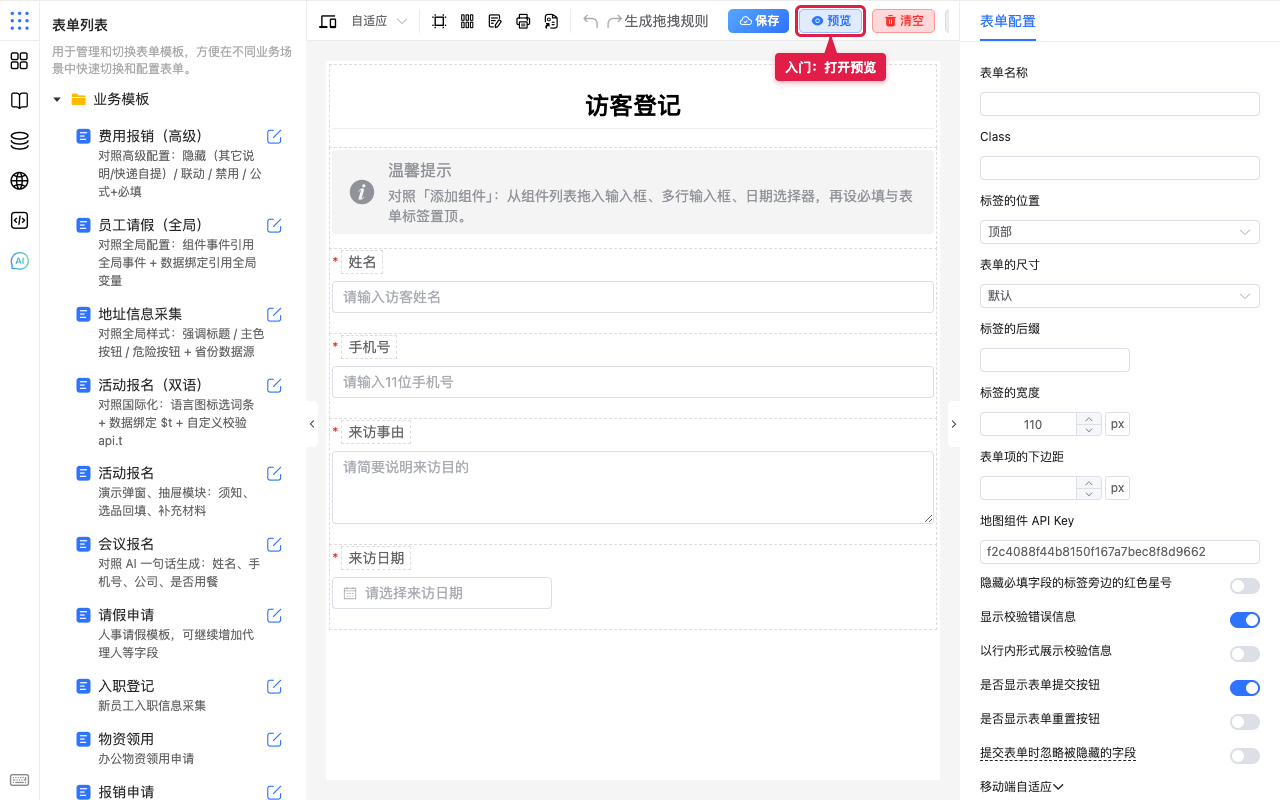
Task: Toggle 提交表单时忽略被隐藏的字段 switch
Action: (1244, 756)
